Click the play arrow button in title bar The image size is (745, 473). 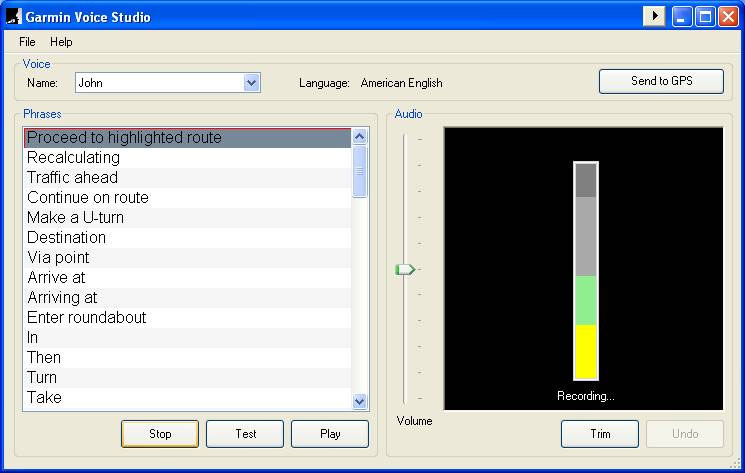(x=654, y=17)
